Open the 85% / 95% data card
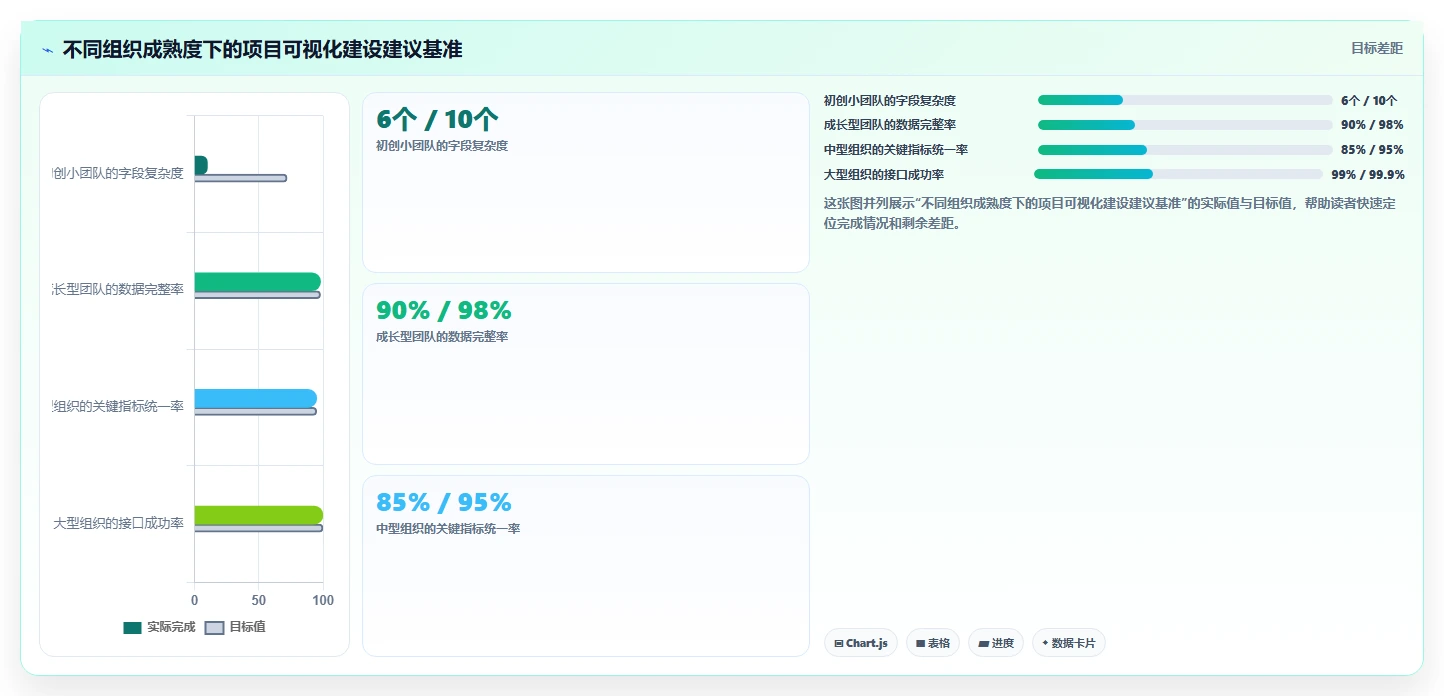Screen dimensions: 1444x696 click(x=585, y=566)
